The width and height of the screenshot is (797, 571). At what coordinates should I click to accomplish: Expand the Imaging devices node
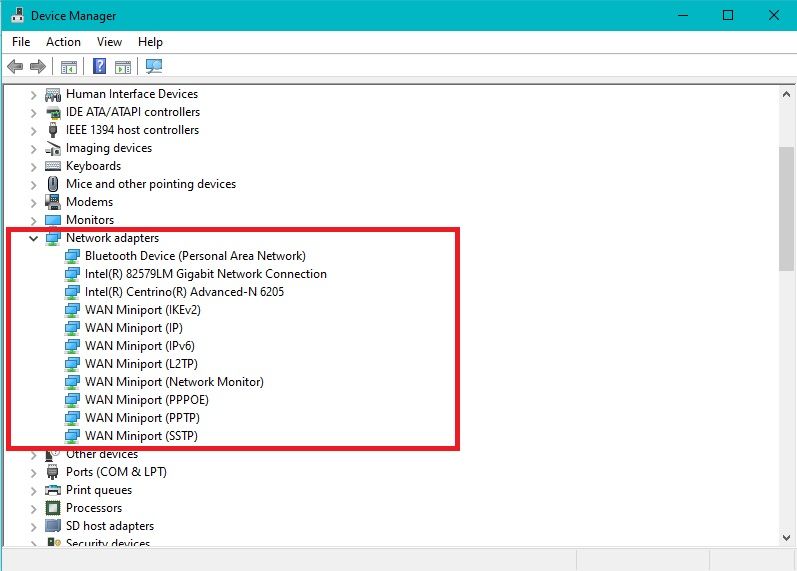coord(34,148)
